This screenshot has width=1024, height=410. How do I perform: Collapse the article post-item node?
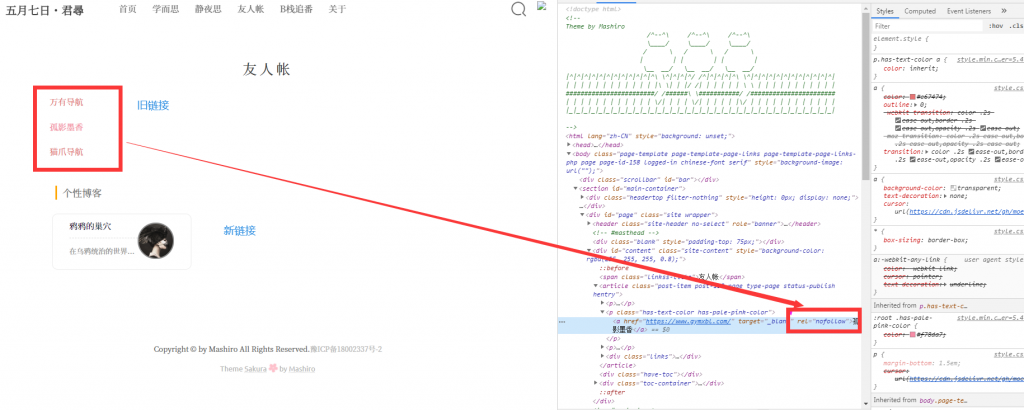pyautogui.click(x=596, y=286)
